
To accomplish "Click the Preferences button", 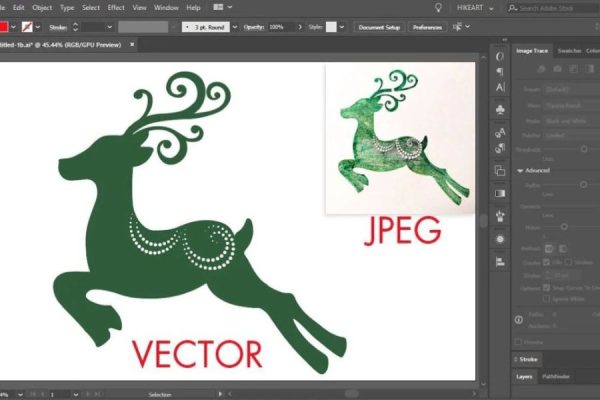I will coord(429,27).
